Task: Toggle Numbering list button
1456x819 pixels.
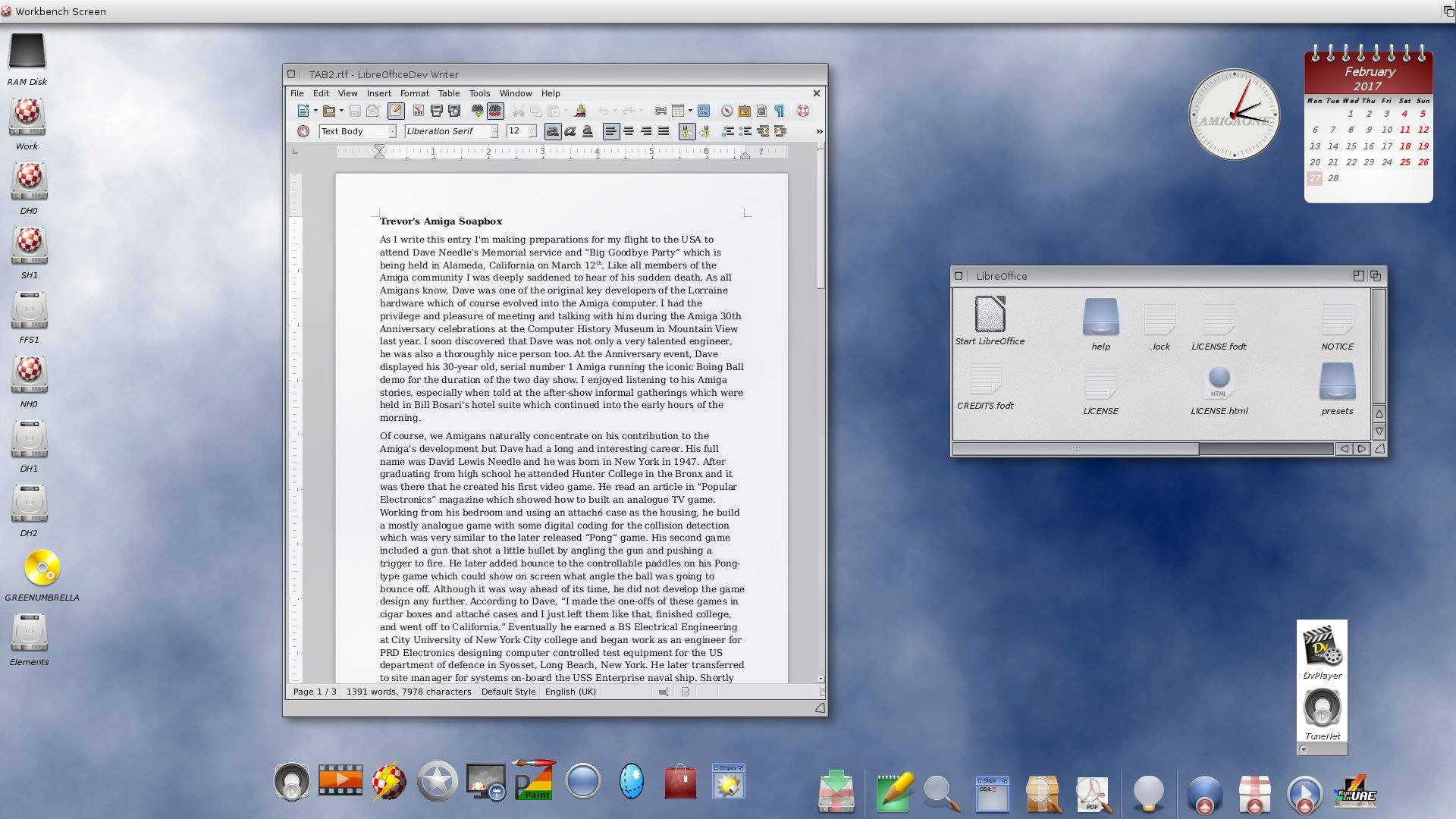Action: pyautogui.click(x=728, y=131)
